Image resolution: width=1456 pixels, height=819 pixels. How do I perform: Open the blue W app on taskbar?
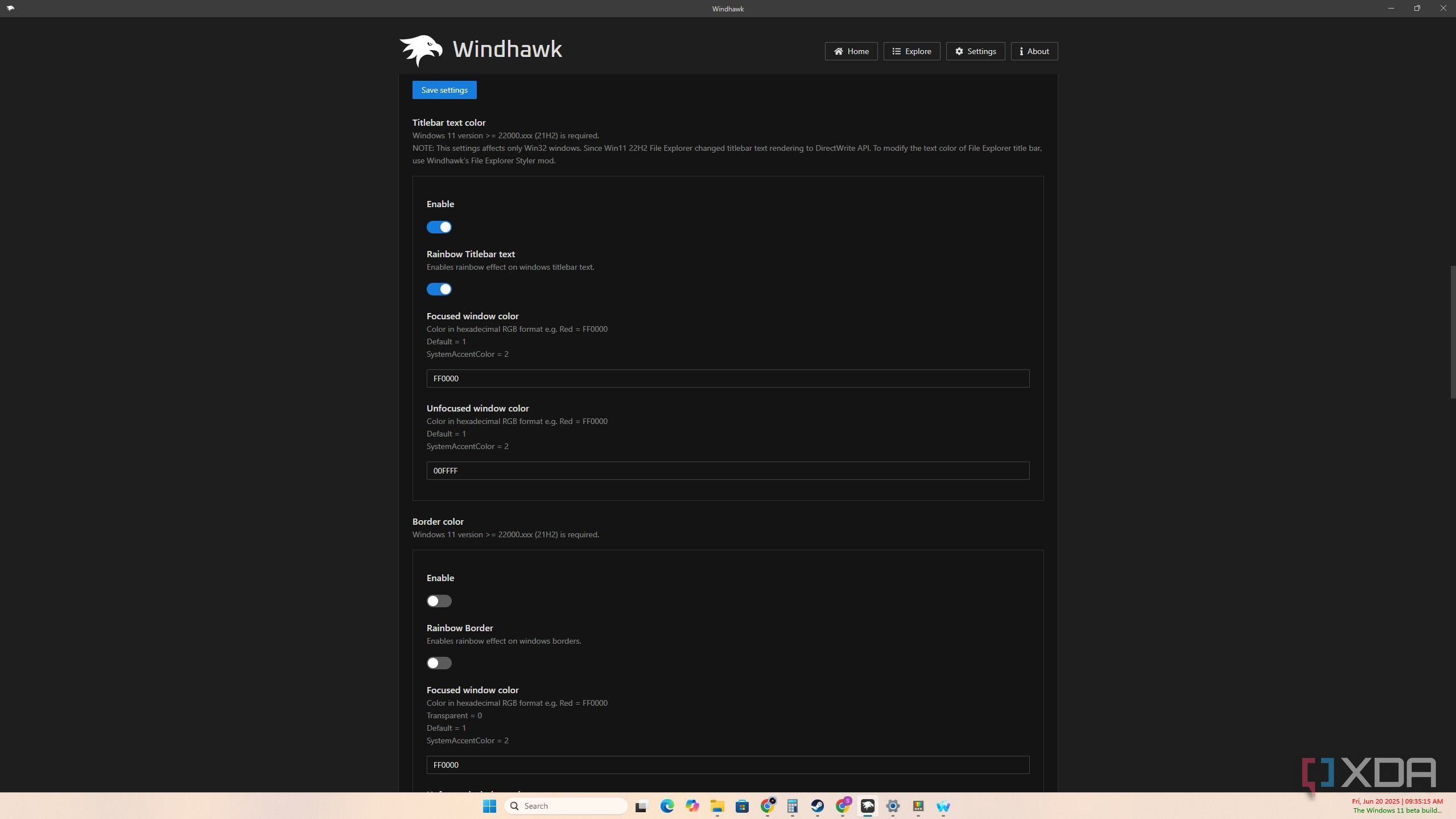coord(943,806)
